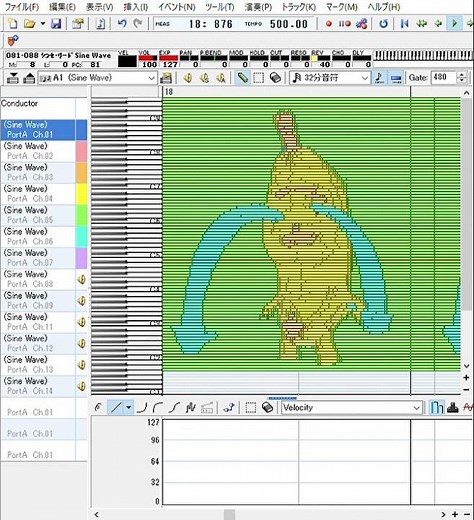Open the ヘルプ(H) menu
The width and height of the screenshot is (474, 520).
384,7
